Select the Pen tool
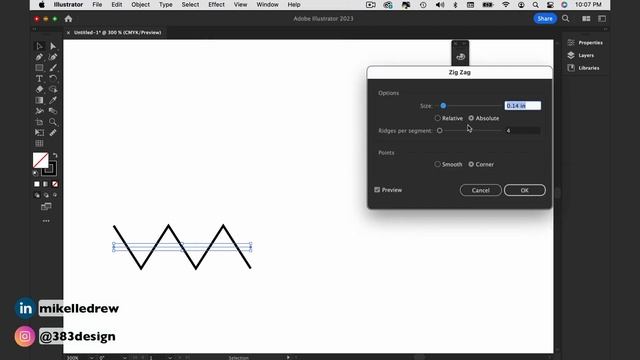Image resolution: width=640 pixels, height=360 pixels. [x=39, y=57]
